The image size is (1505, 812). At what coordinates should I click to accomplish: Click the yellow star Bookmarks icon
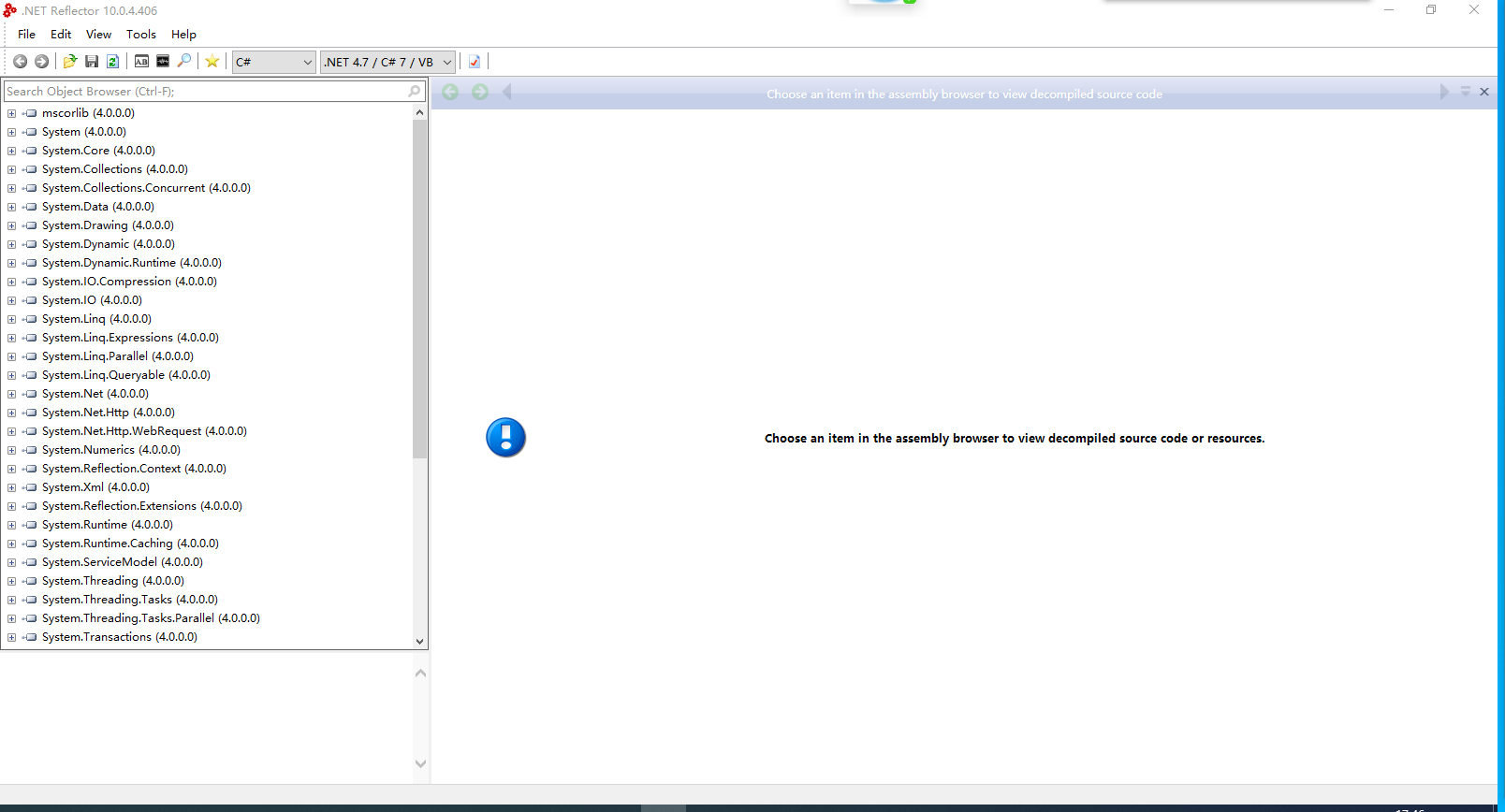coord(212,62)
